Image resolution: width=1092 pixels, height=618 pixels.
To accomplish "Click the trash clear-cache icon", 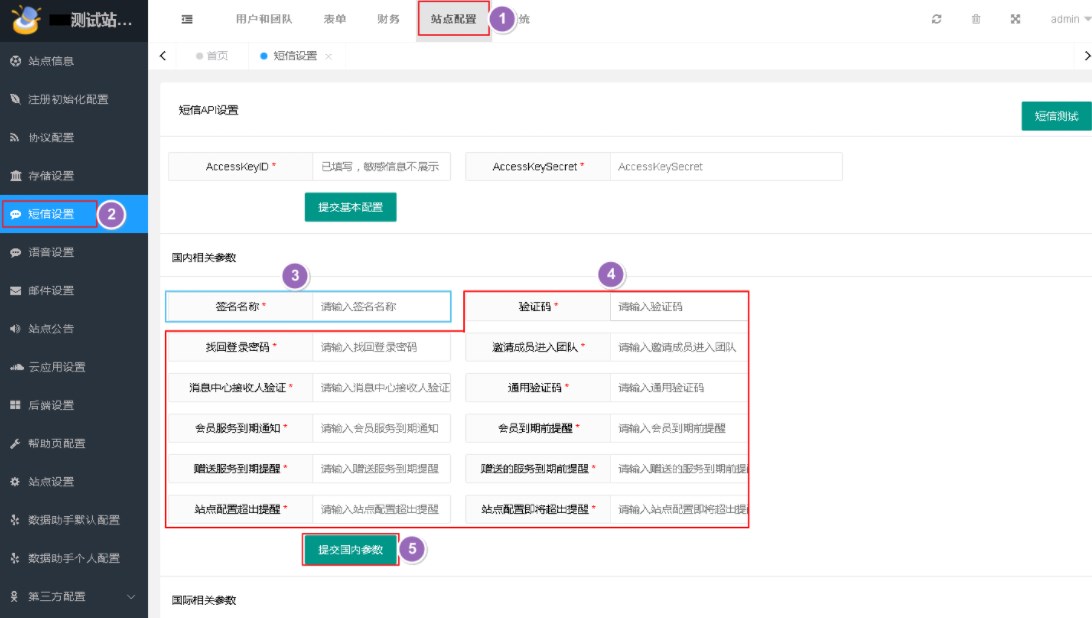I will (976, 19).
